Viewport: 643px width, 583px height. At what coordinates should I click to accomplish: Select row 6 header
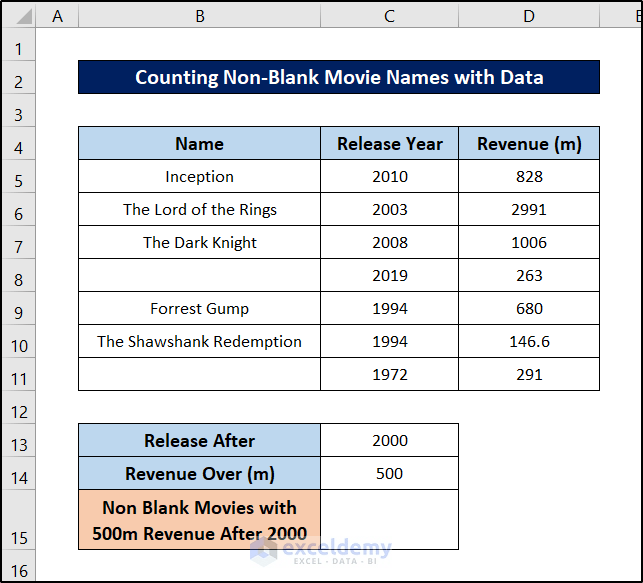coord(19,209)
